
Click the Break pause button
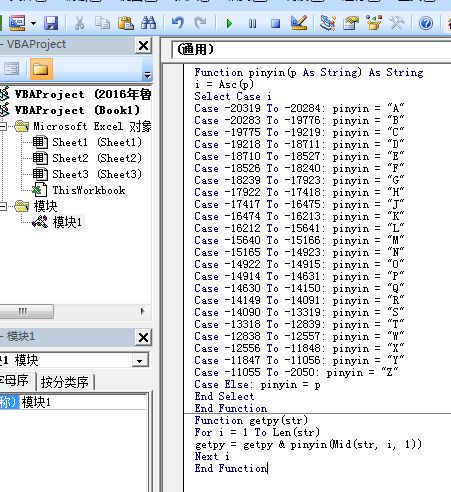253,23
